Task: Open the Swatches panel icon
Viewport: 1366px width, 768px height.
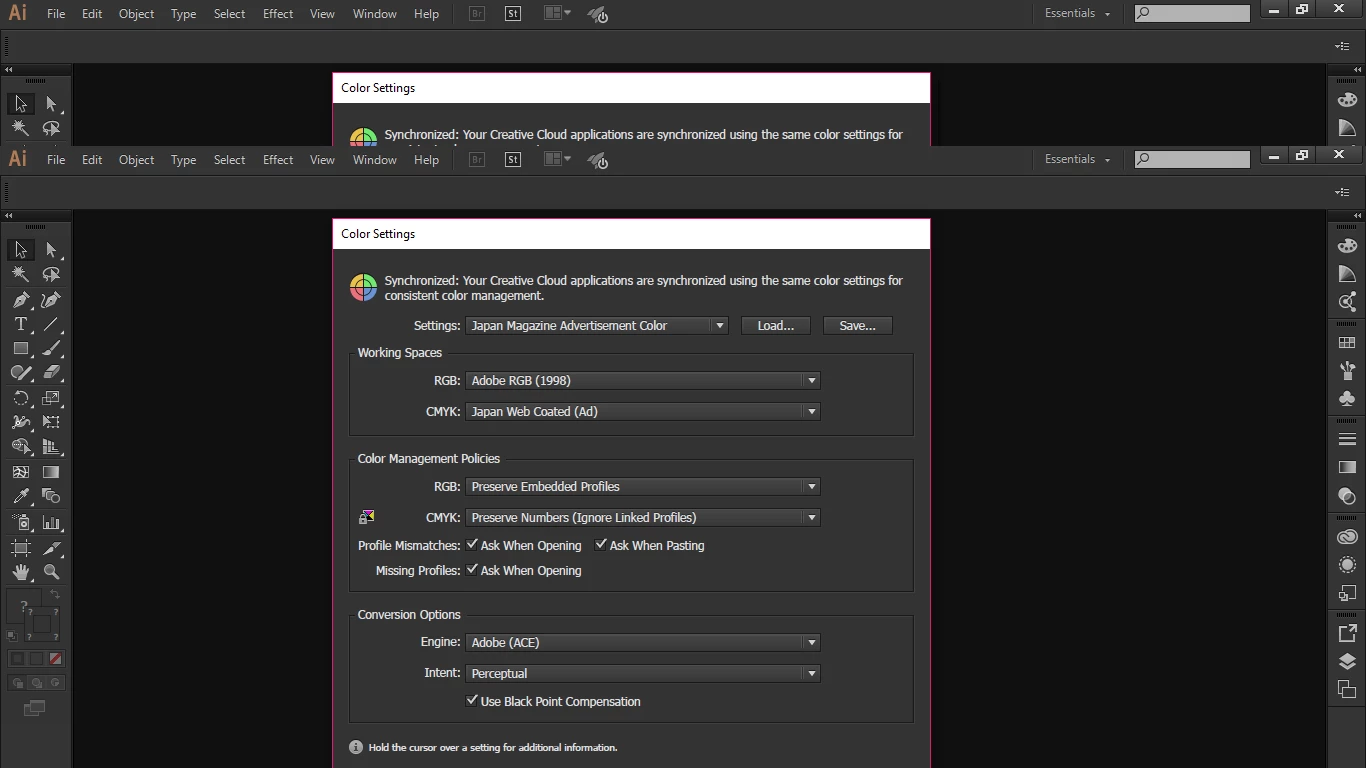Action: tap(1347, 342)
